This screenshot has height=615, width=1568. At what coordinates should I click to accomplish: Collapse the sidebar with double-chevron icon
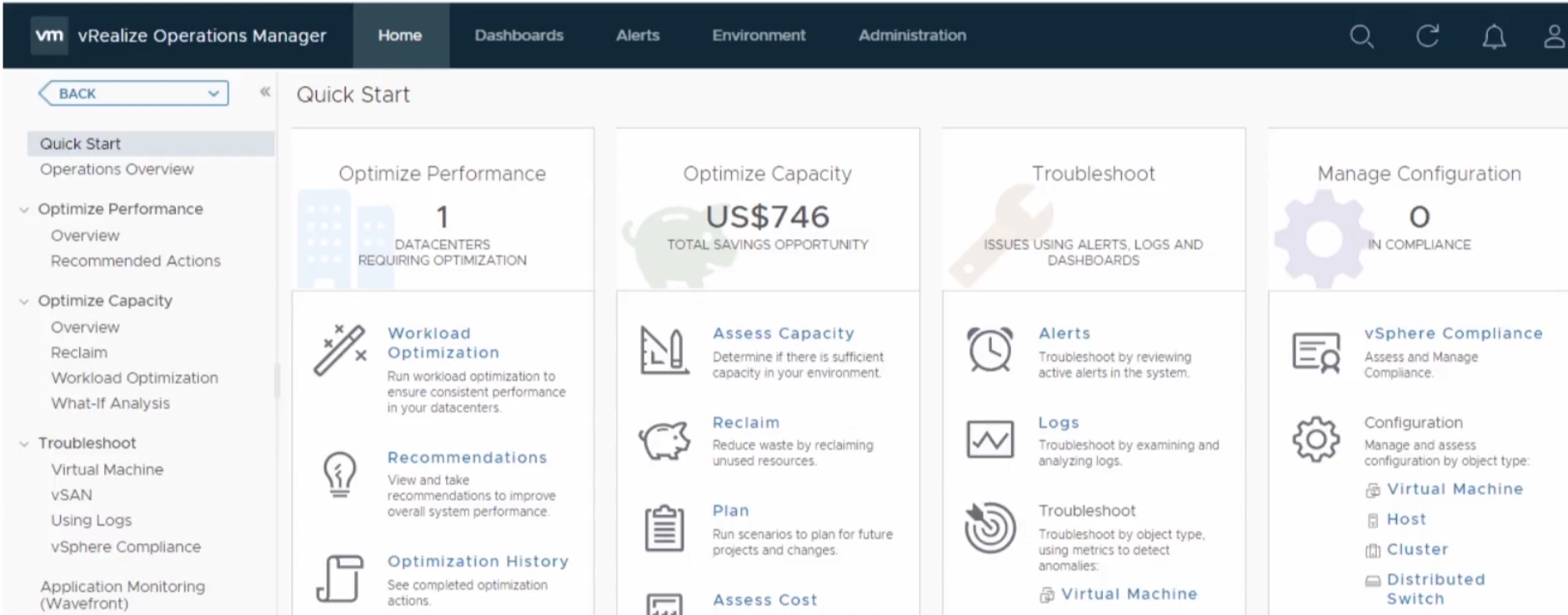click(x=265, y=92)
